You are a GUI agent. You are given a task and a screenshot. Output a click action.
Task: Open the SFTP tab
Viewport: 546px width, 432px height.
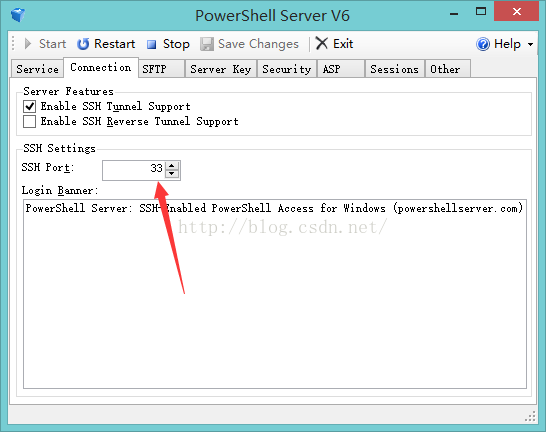tap(161, 69)
